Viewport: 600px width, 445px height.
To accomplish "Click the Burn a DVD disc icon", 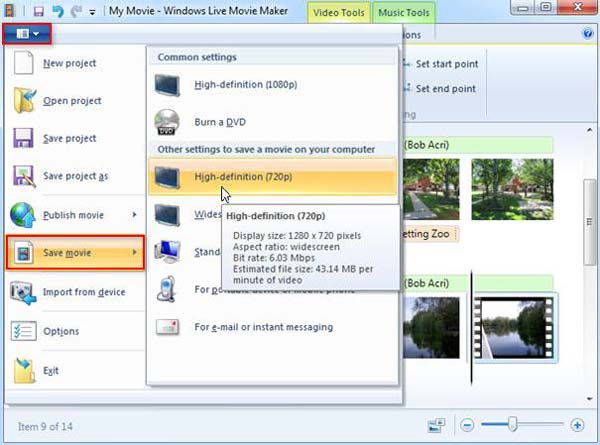I will pos(167,122).
